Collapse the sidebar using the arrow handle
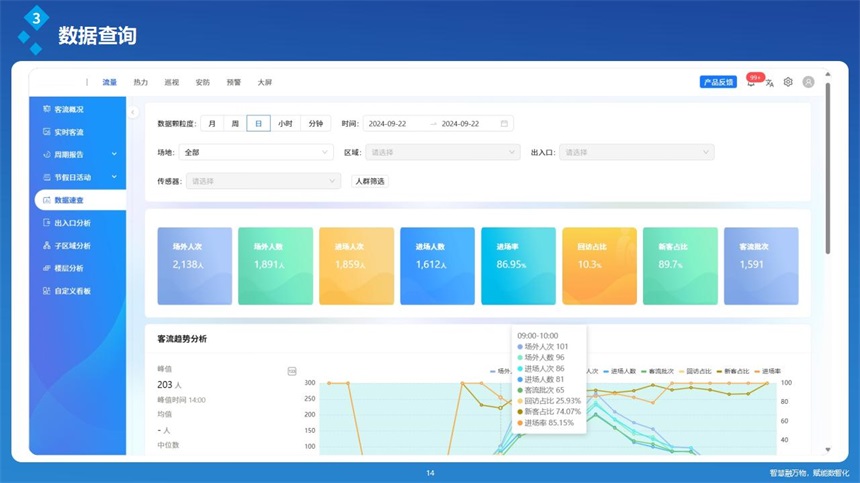The image size is (860, 483). 132,113
